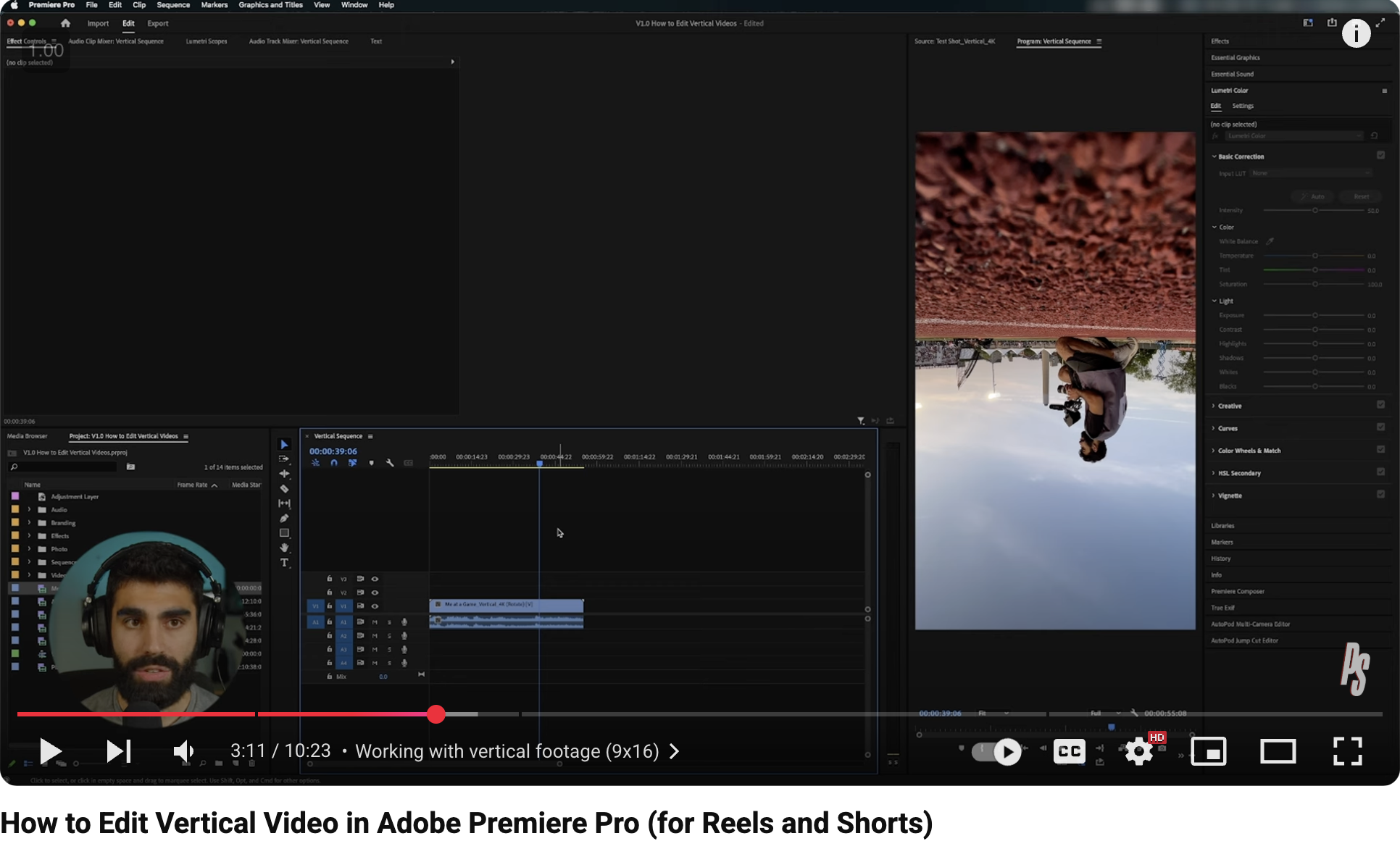The height and width of the screenshot is (849, 1400).
Task: Expand the Curves section
Action: click(x=1214, y=428)
